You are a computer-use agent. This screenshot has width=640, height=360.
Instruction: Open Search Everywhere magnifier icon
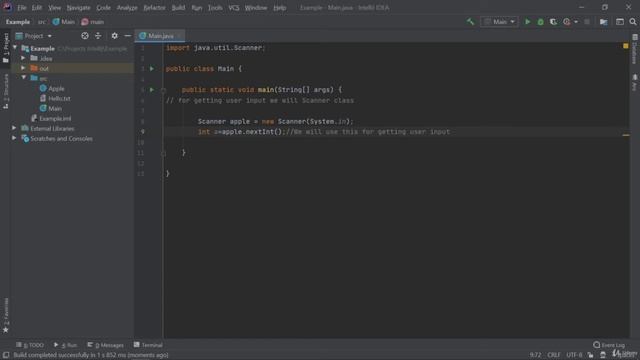pos(633,22)
